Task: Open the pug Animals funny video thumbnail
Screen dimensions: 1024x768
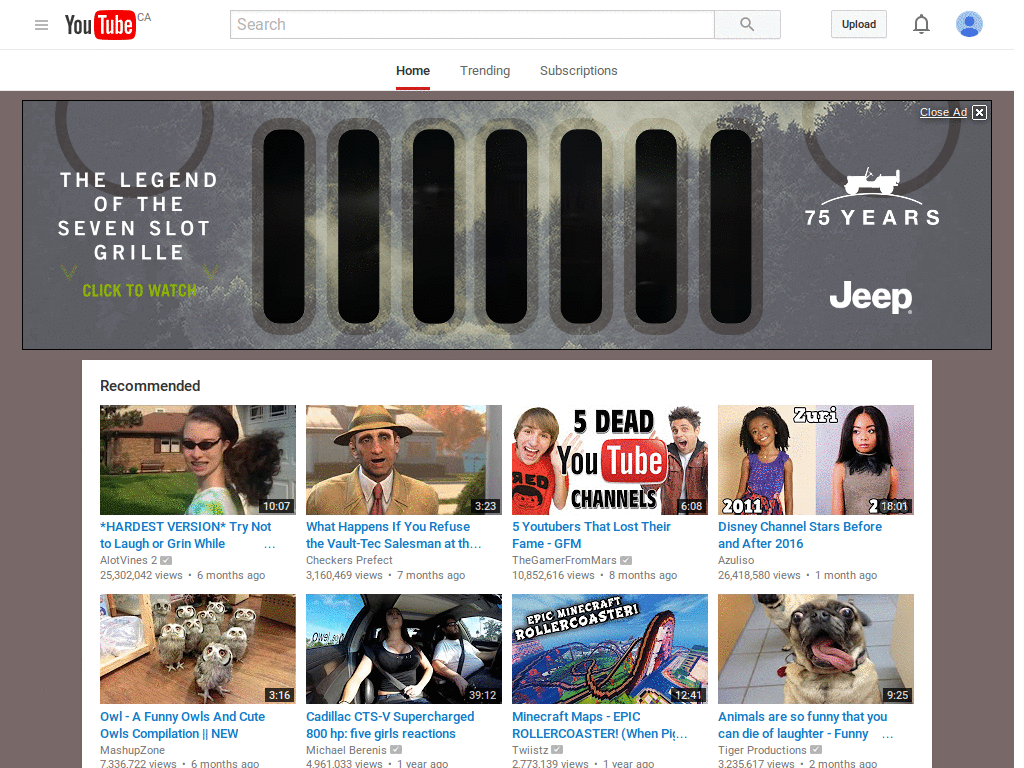Action: pos(816,648)
